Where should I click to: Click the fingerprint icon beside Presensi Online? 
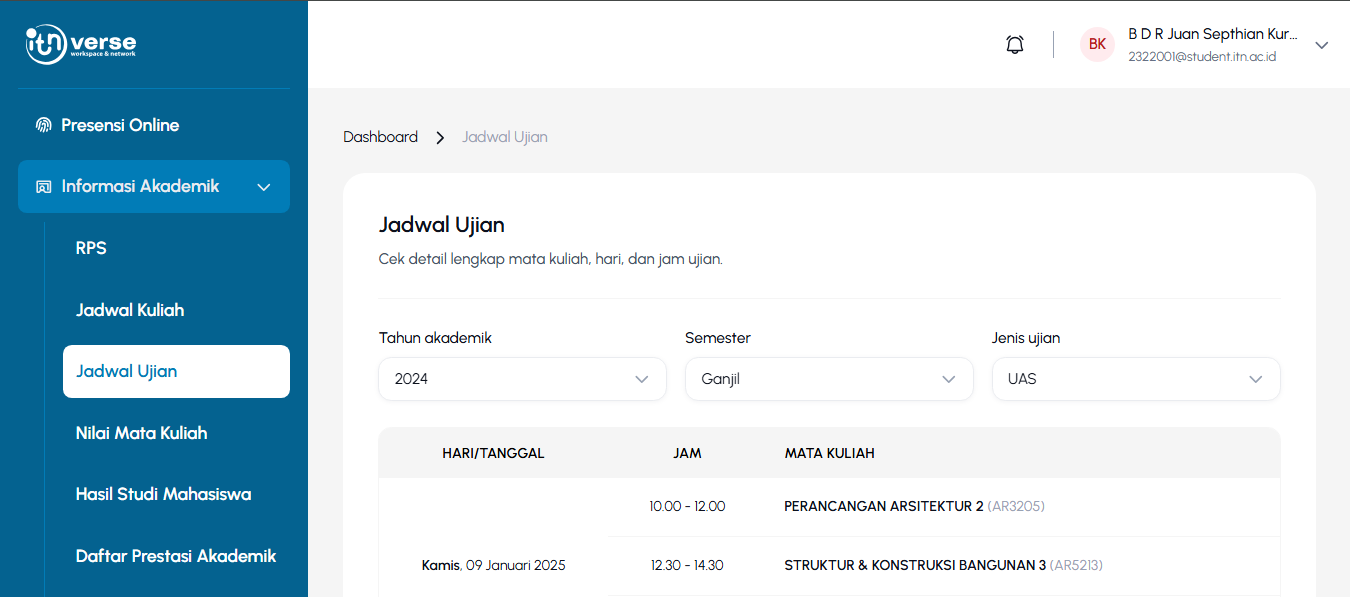point(43,125)
